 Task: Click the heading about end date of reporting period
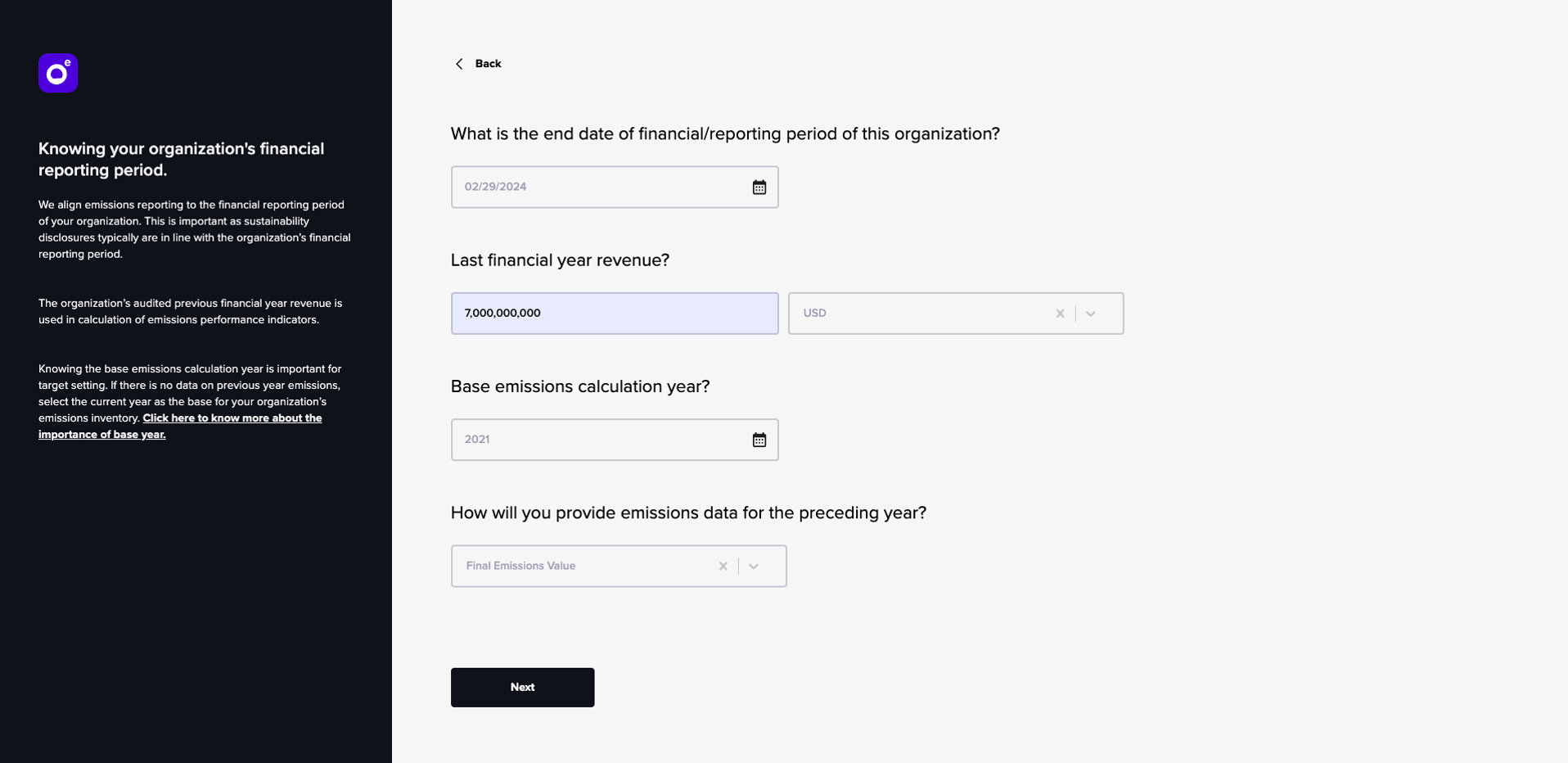pyautogui.click(x=725, y=134)
